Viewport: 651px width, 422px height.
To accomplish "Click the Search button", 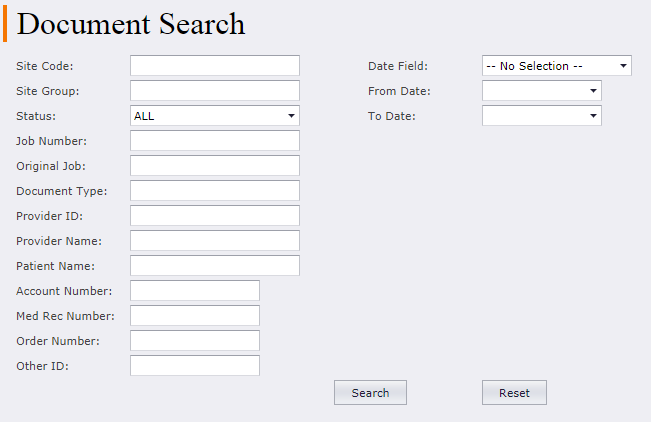I will [370, 393].
